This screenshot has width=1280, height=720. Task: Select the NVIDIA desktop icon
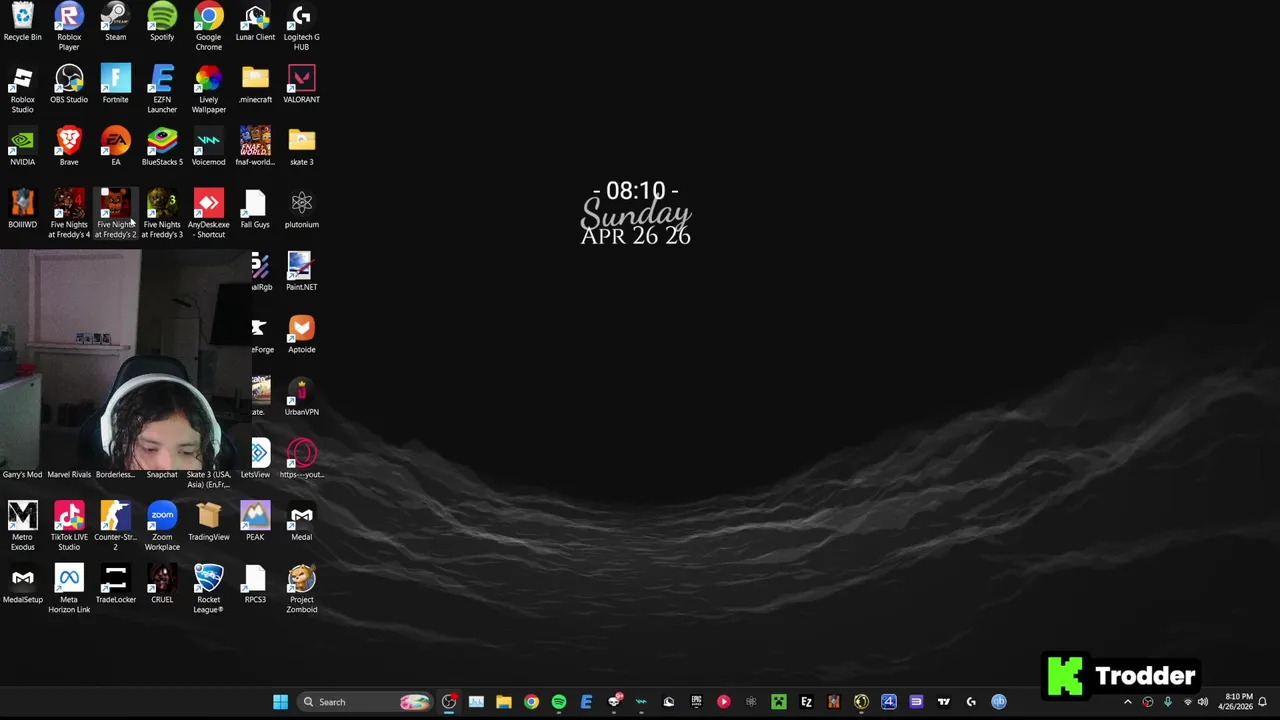[22, 147]
